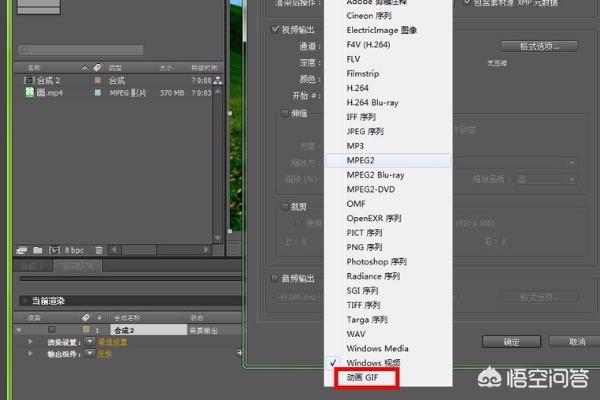Select the checked Windows 视频 format
Screen dimensions: 600x400
(373, 362)
